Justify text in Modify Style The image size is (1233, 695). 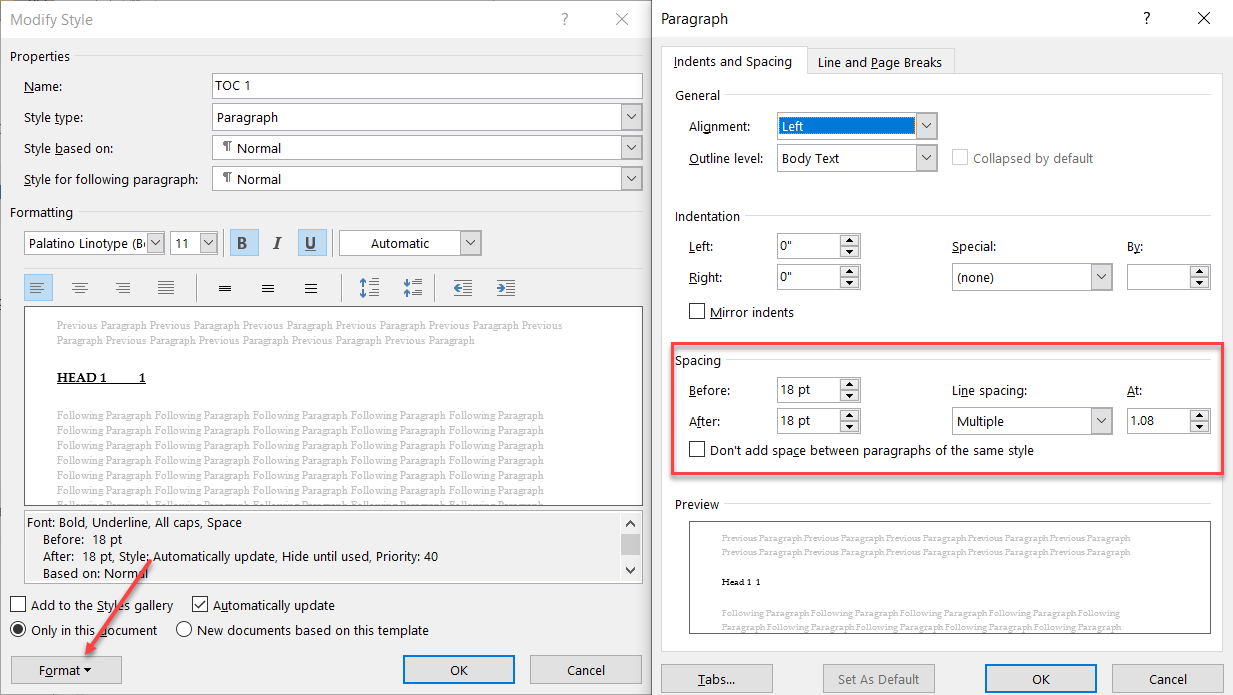(166, 288)
